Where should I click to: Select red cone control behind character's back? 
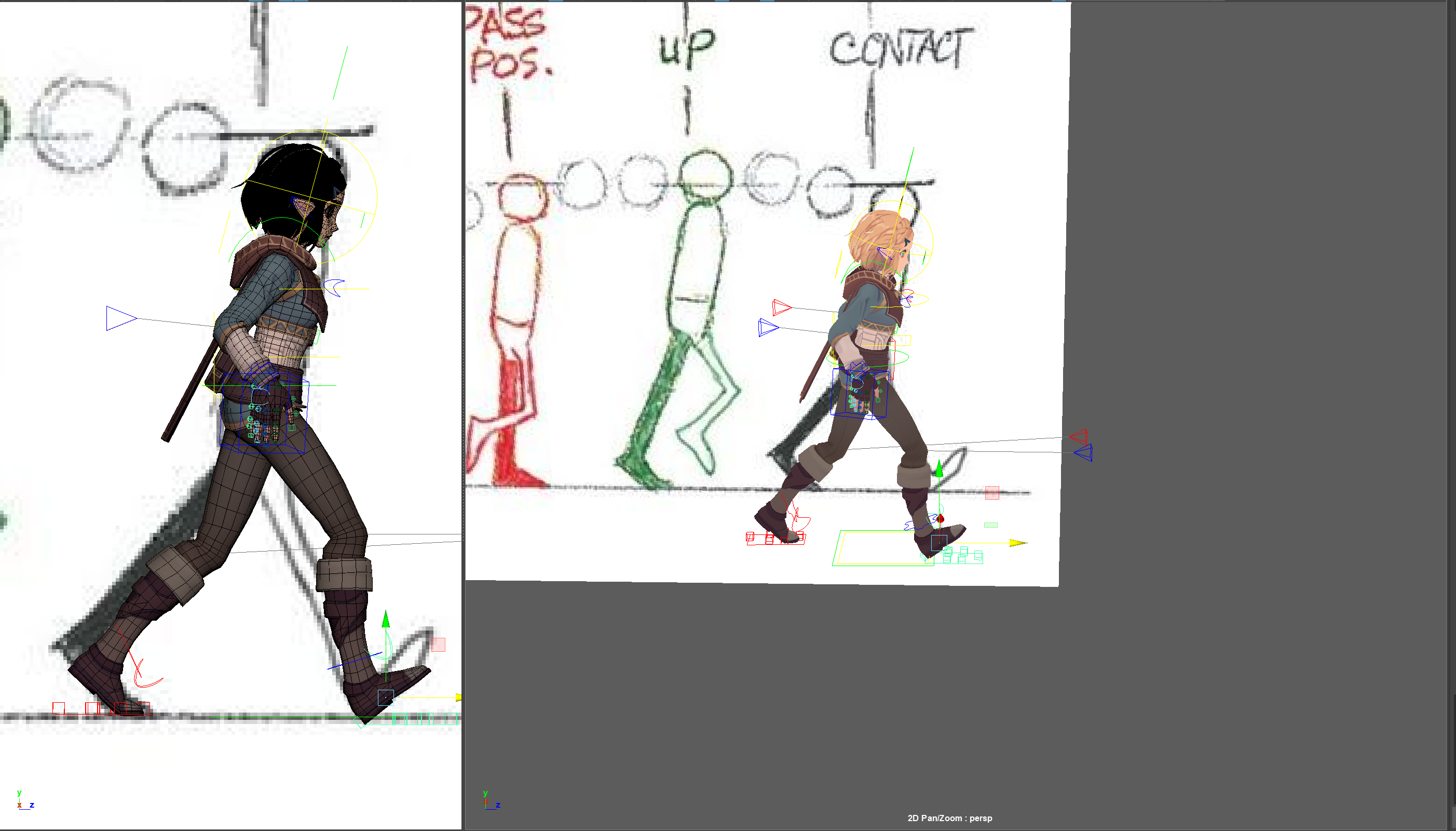point(781,307)
